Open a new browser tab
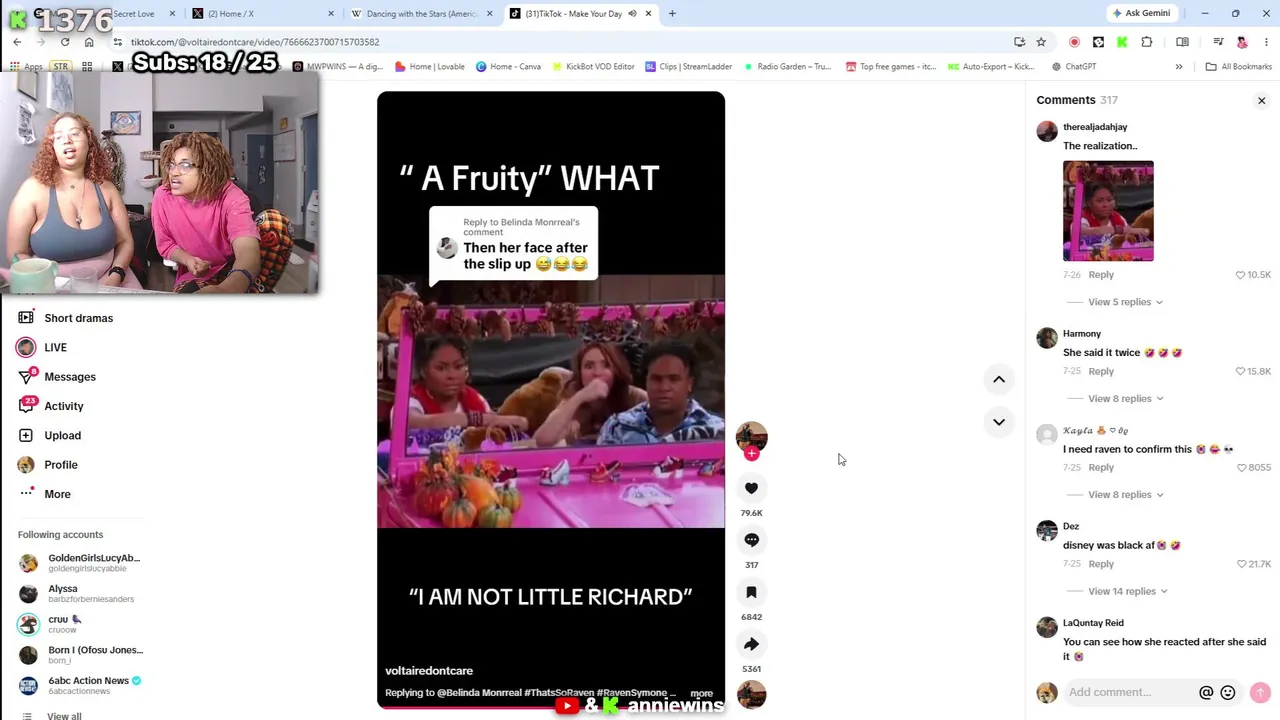The width and height of the screenshot is (1280, 720). coord(672,14)
